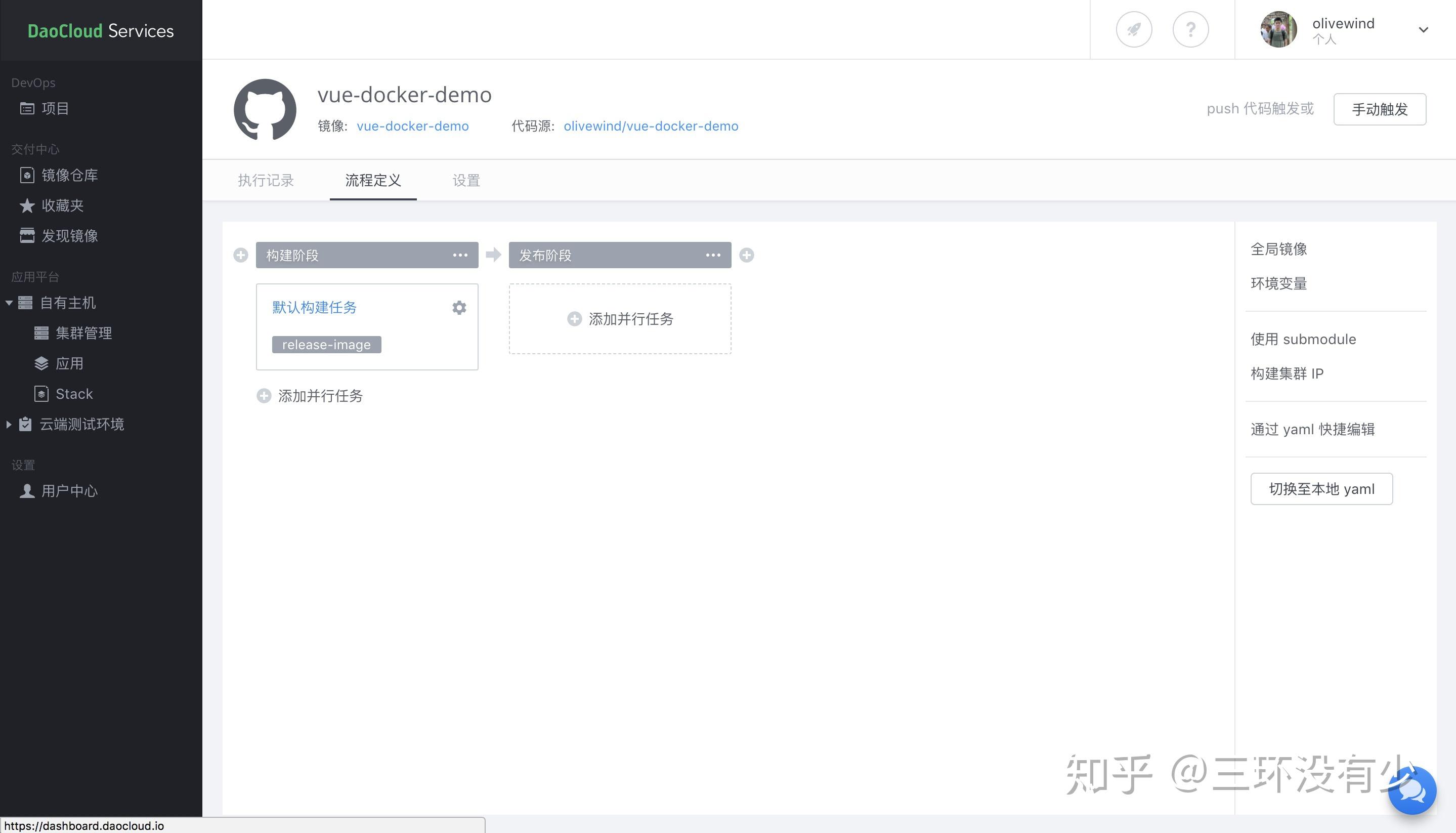Expand the 云端测试环境 tree section

[9, 425]
